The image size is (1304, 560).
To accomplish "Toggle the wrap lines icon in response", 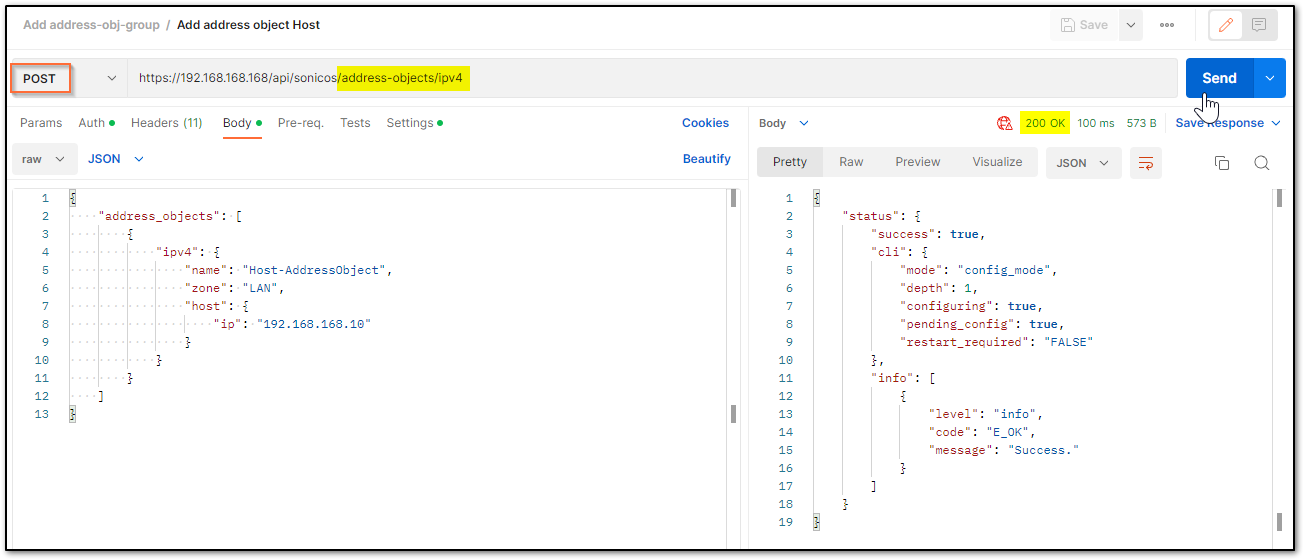I will pos(1146,163).
